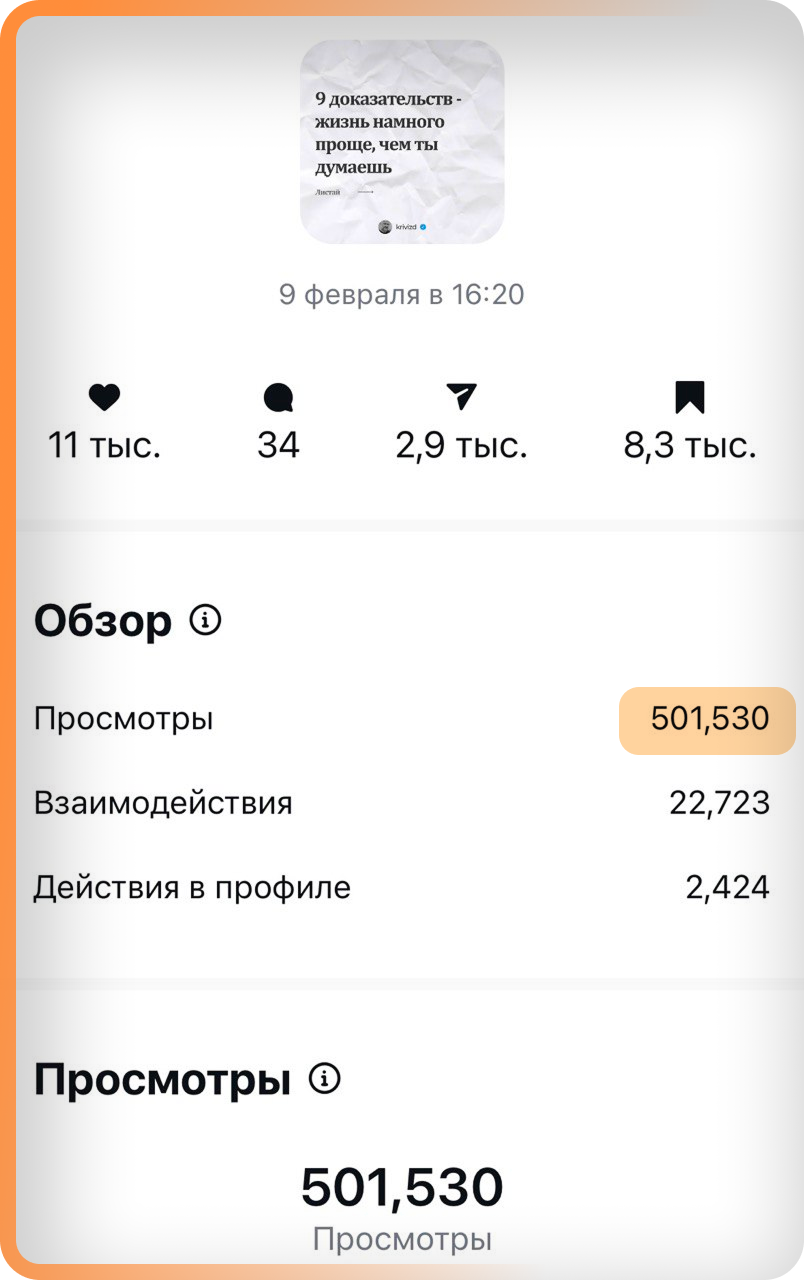Click the 2,424 profile actions value
Image resolution: width=804 pixels, height=1280 pixels.
click(x=728, y=887)
